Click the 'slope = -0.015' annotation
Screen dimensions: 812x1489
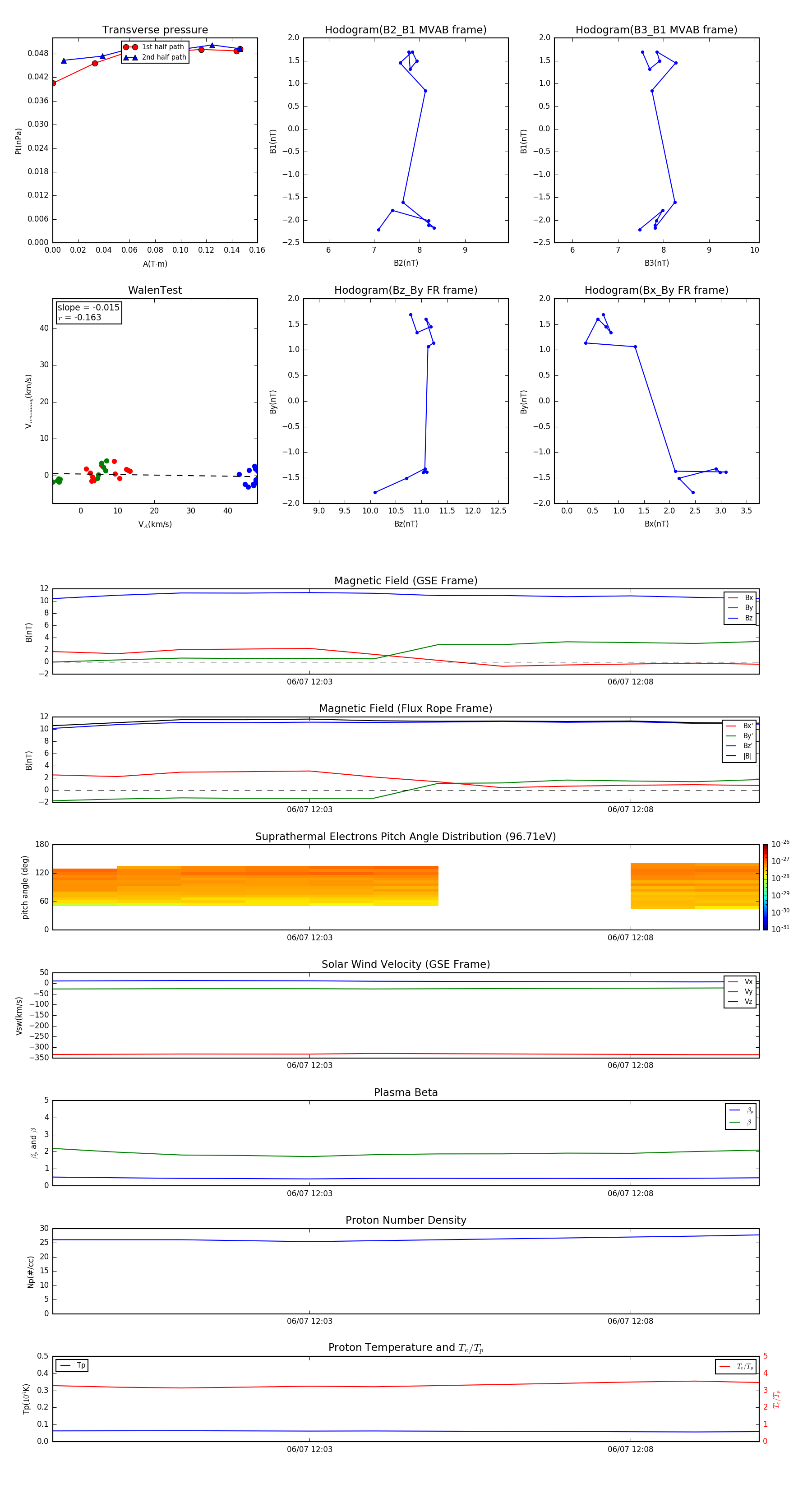[88, 308]
